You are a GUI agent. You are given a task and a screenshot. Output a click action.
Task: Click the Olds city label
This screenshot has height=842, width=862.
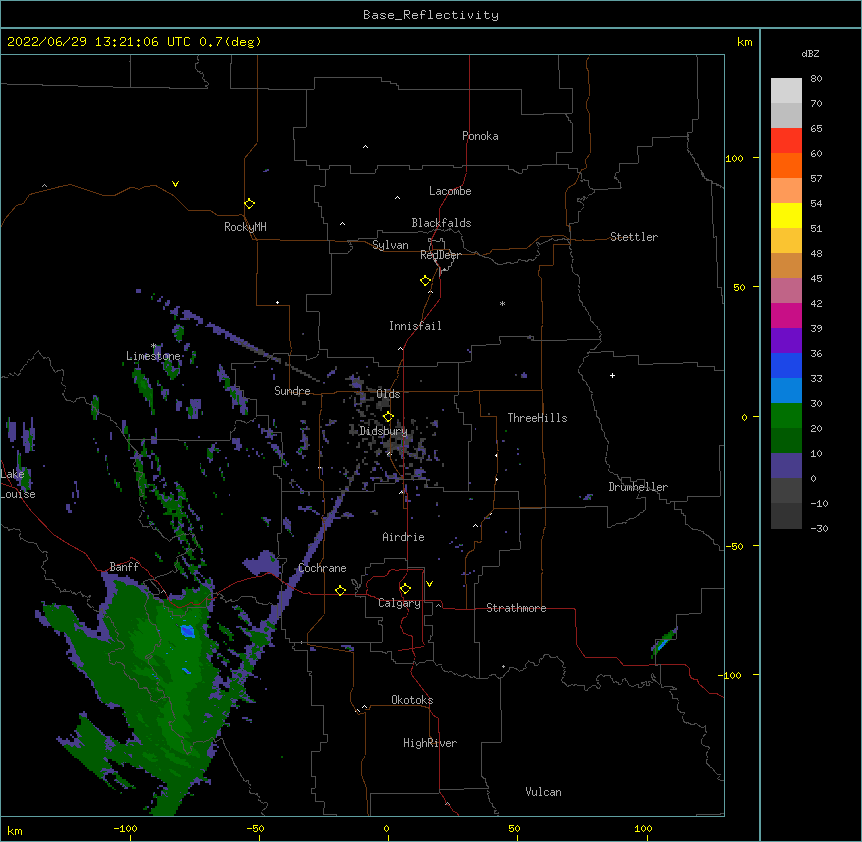pyautogui.click(x=388, y=394)
